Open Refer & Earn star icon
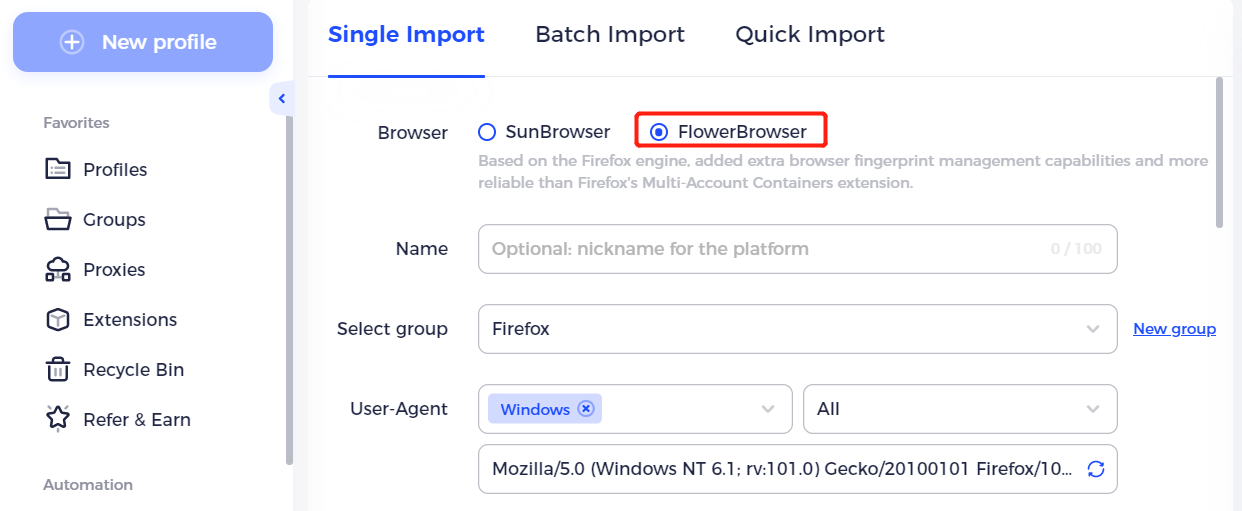1242x511 pixels. (58, 418)
